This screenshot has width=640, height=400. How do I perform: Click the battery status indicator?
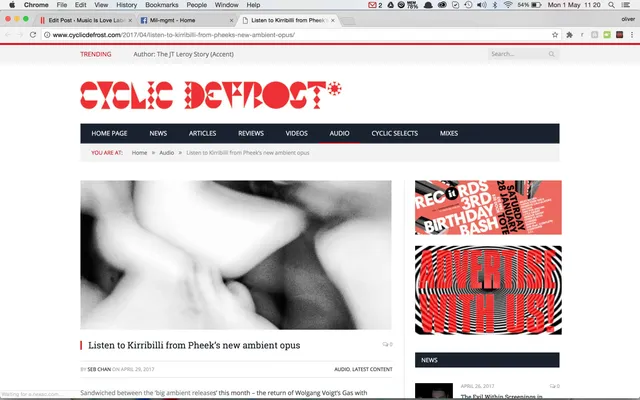click(529, 5)
